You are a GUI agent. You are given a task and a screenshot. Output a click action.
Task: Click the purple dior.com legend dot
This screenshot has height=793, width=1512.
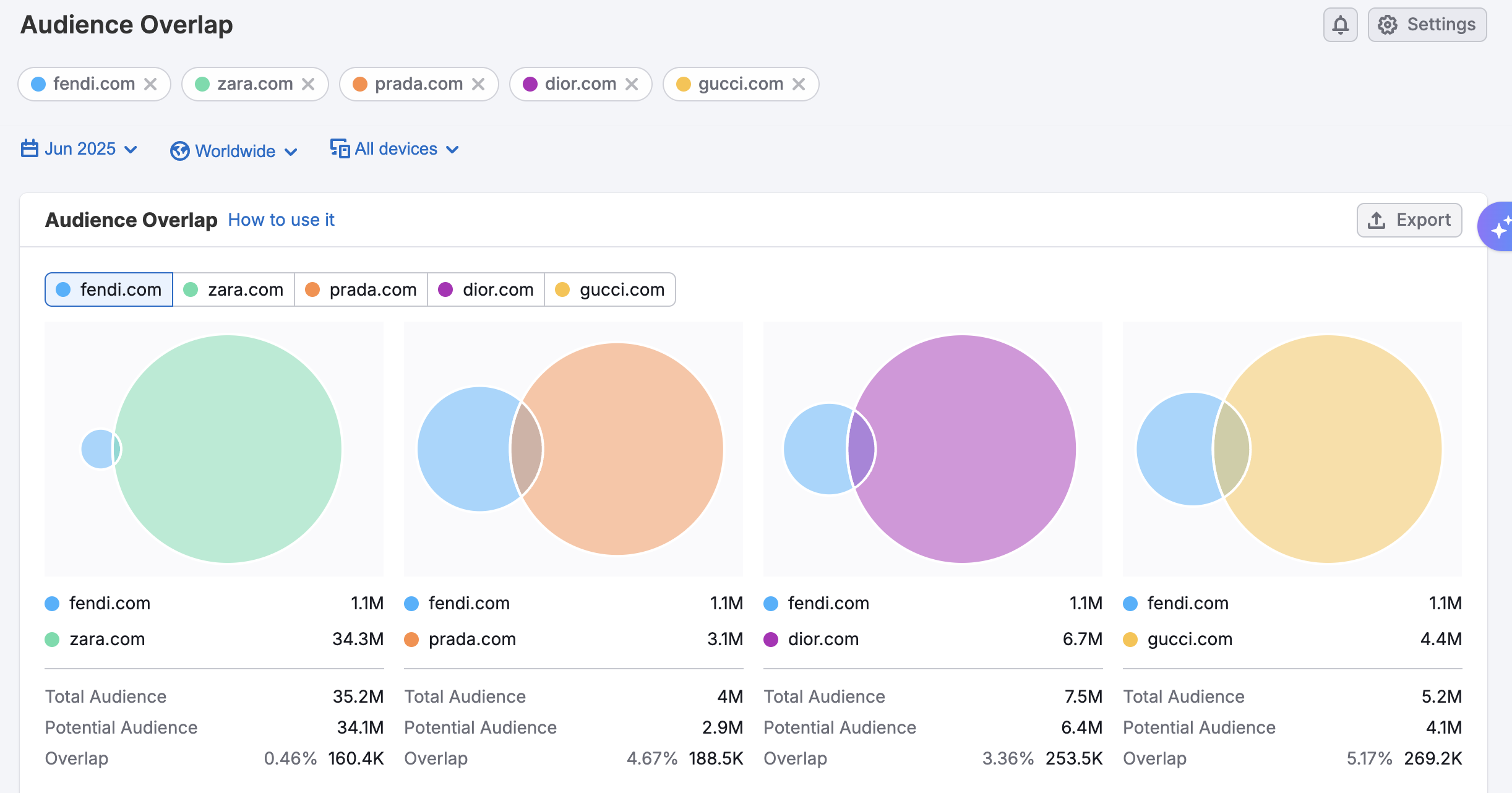pos(771,639)
